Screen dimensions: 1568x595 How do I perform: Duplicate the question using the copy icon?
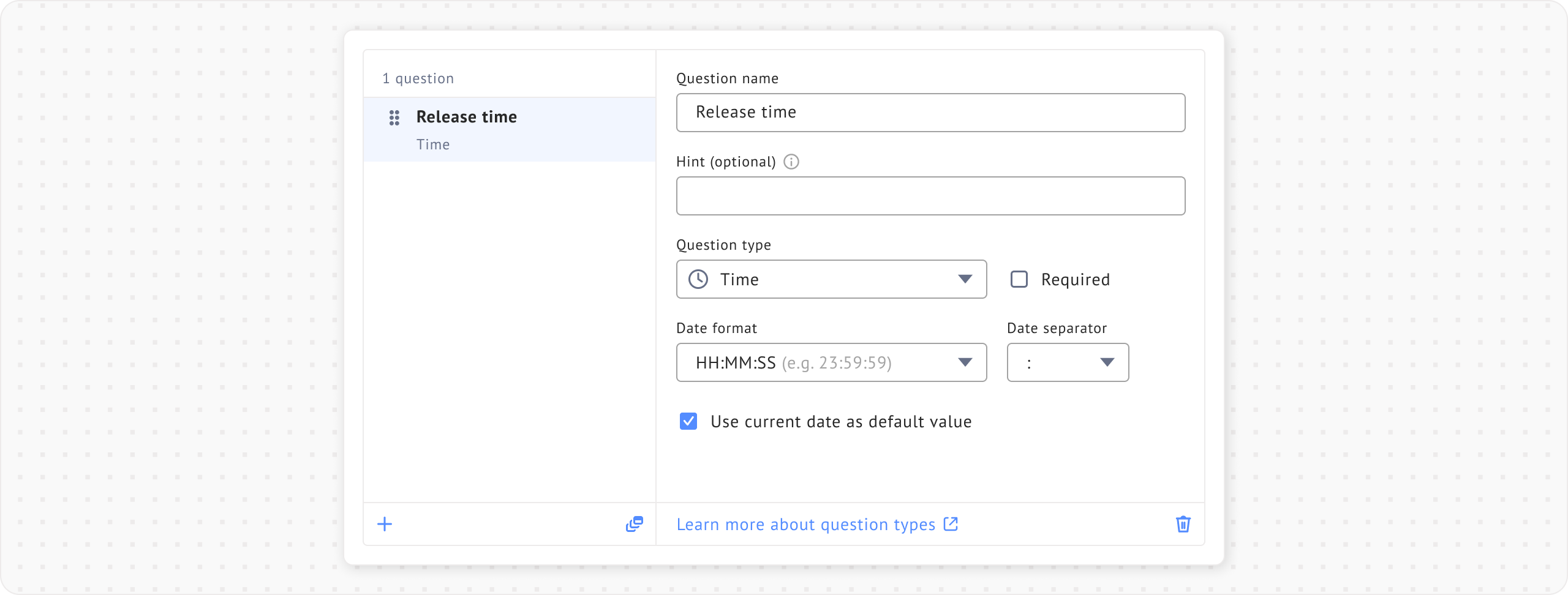point(635,524)
